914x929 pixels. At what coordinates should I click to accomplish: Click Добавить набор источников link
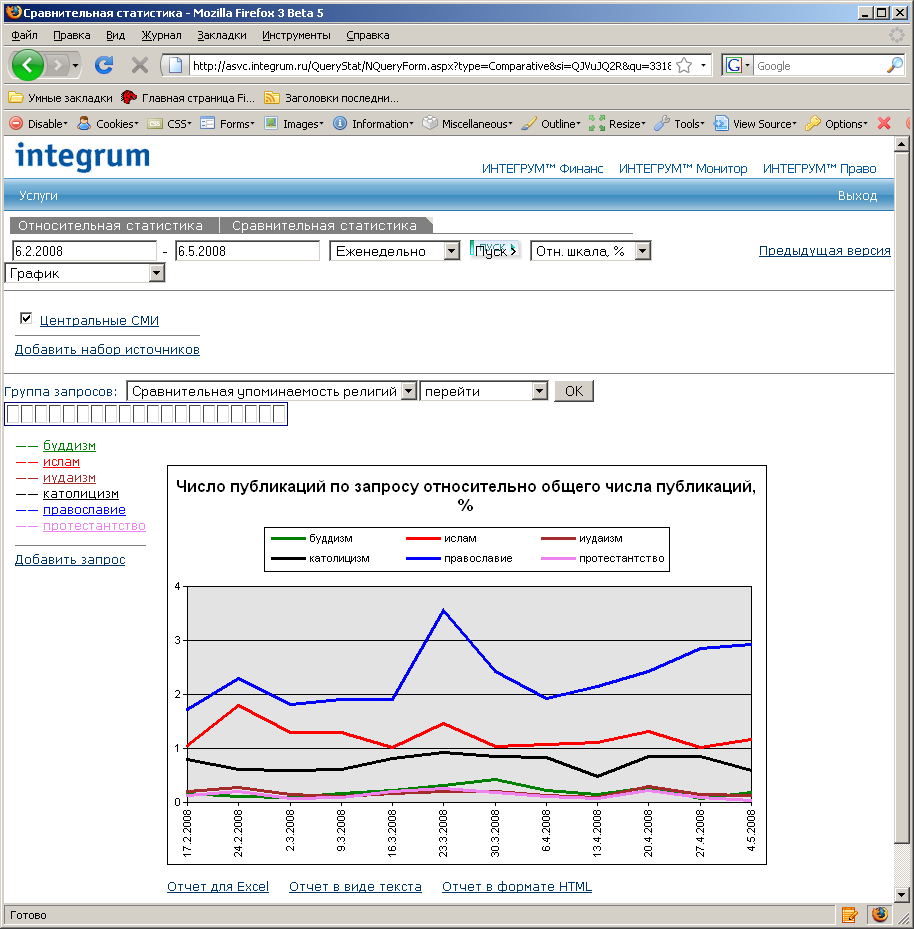click(107, 350)
